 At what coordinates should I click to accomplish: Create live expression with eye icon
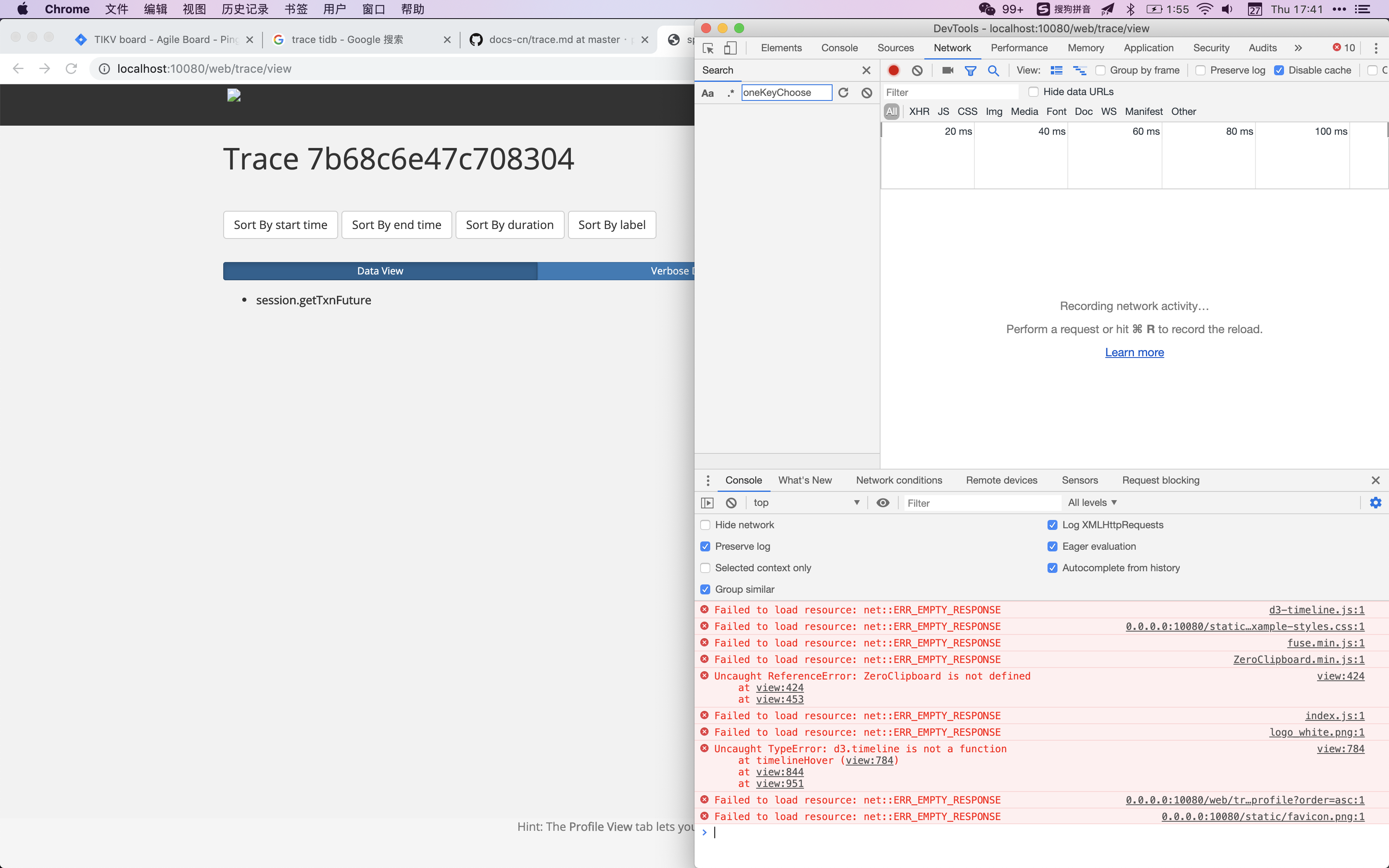883,502
